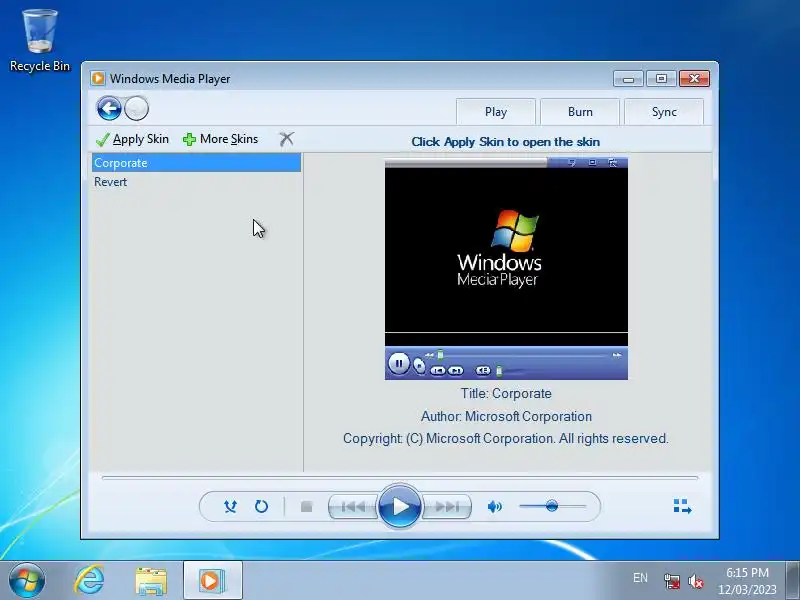Open the clock showing 6:15 PM
This screenshot has height=600, width=800.
pyautogui.click(x=747, y=581)
